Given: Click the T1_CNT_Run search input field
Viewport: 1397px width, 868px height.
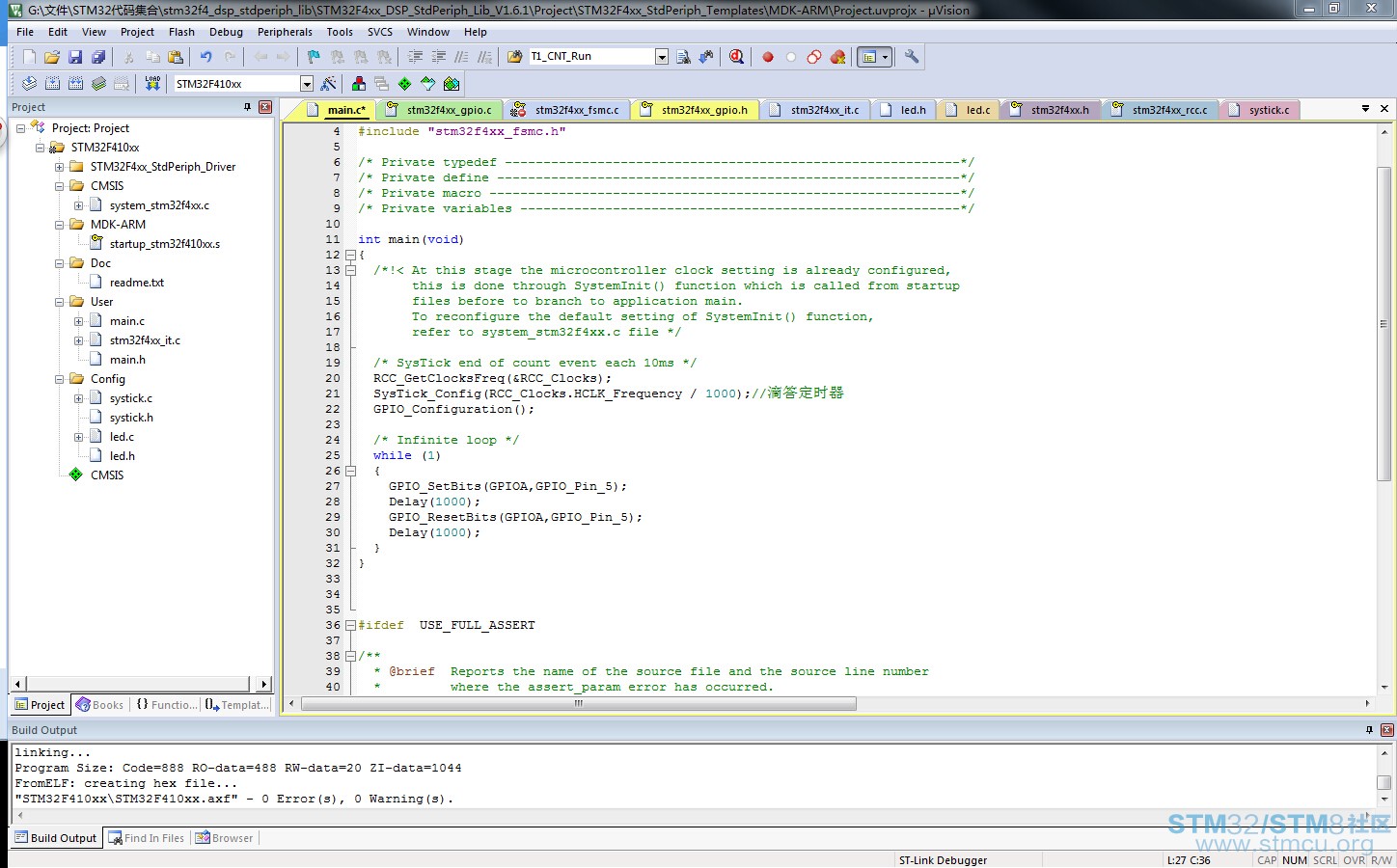Looking at the screenshot, I should pyautogui.click(x=591, y=57).
